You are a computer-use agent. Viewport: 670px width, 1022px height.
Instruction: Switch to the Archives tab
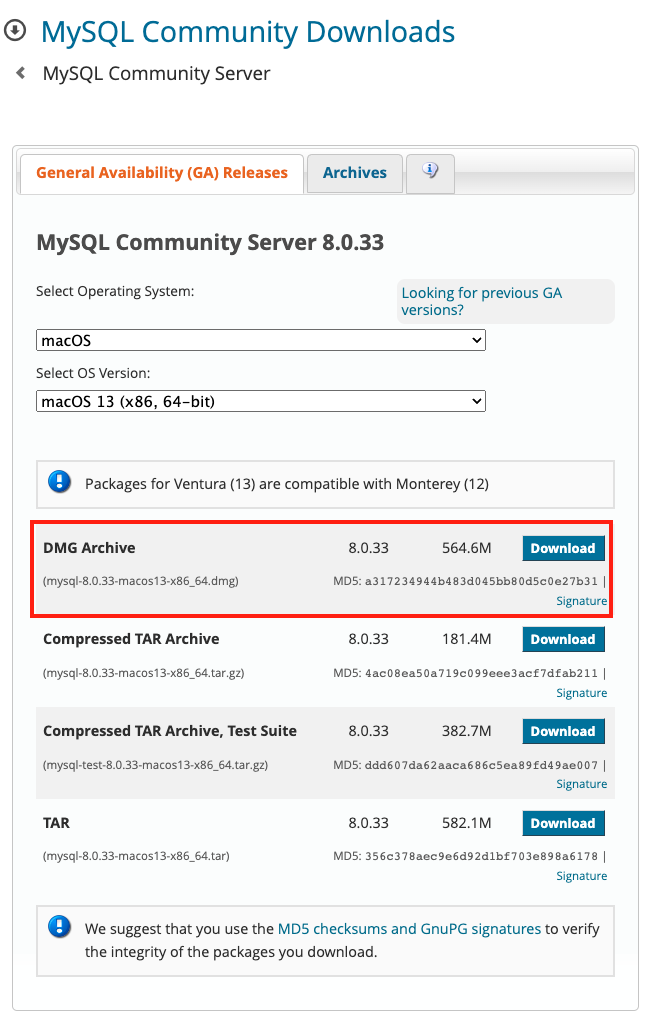[355, 173]
